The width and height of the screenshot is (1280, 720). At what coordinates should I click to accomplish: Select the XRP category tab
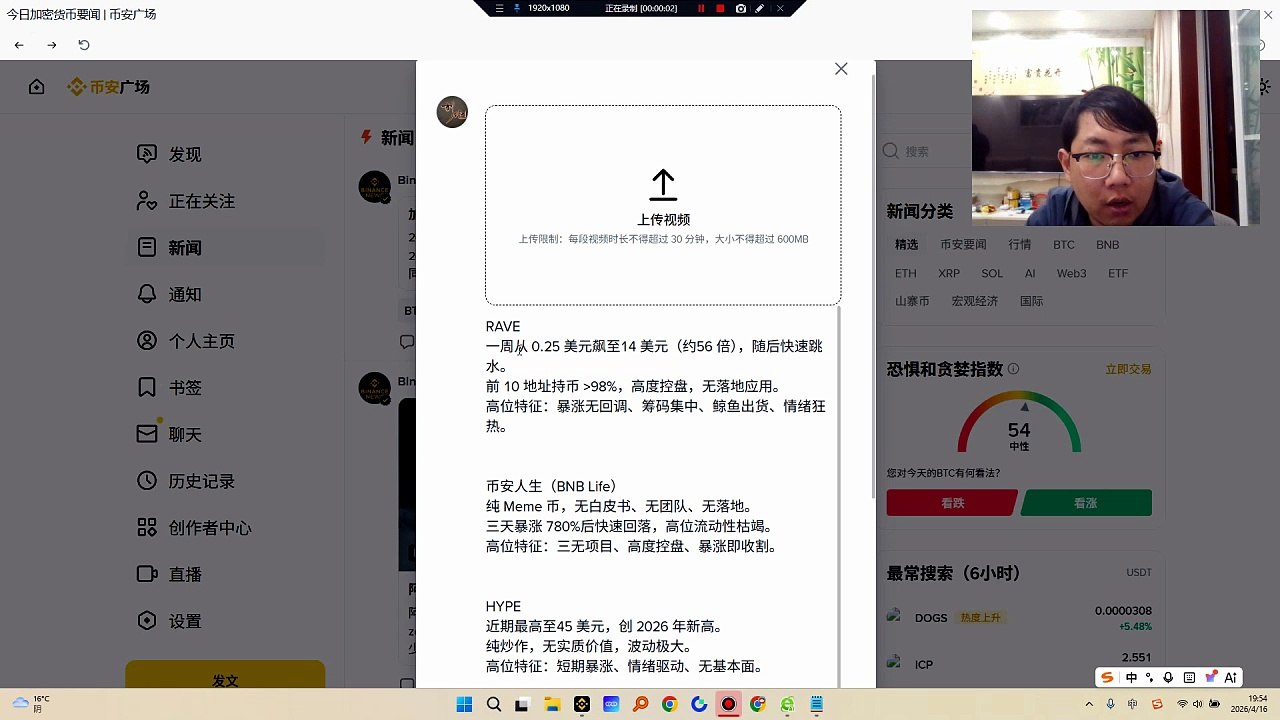949,273
